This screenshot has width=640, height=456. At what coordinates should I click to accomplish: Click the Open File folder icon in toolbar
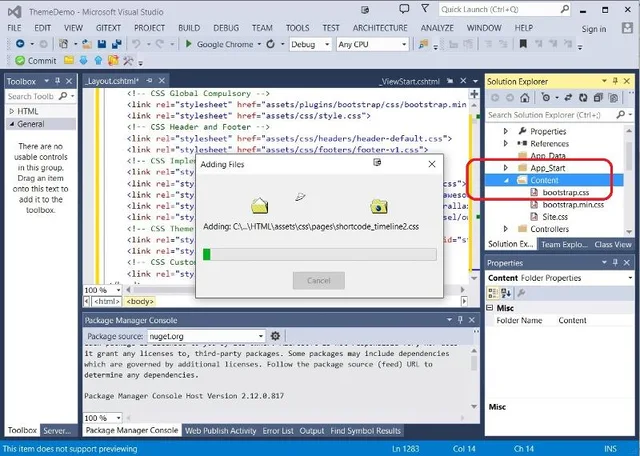point(87,44)
